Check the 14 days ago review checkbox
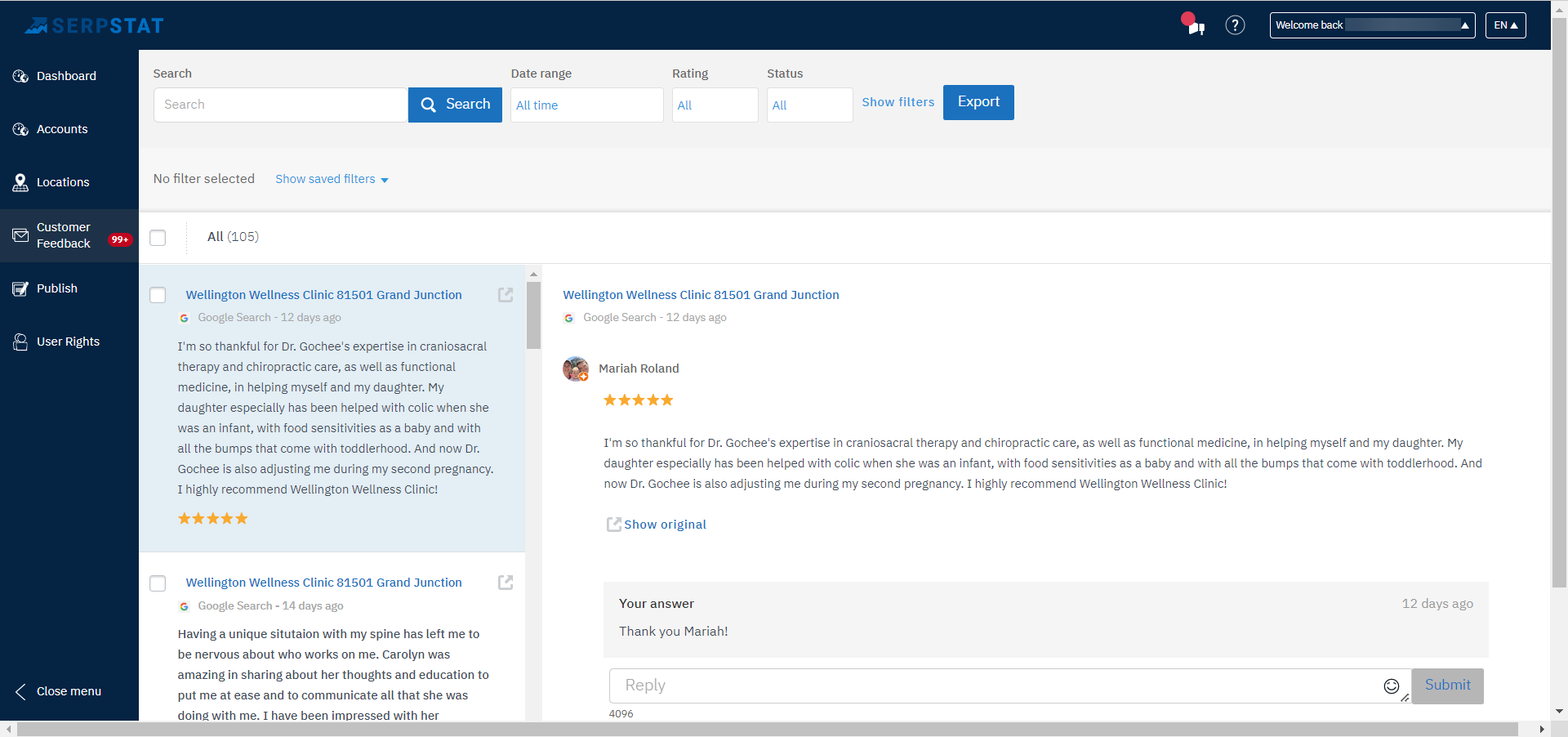1568x737 pixels. pyautogui.click(x=158, y=583)
